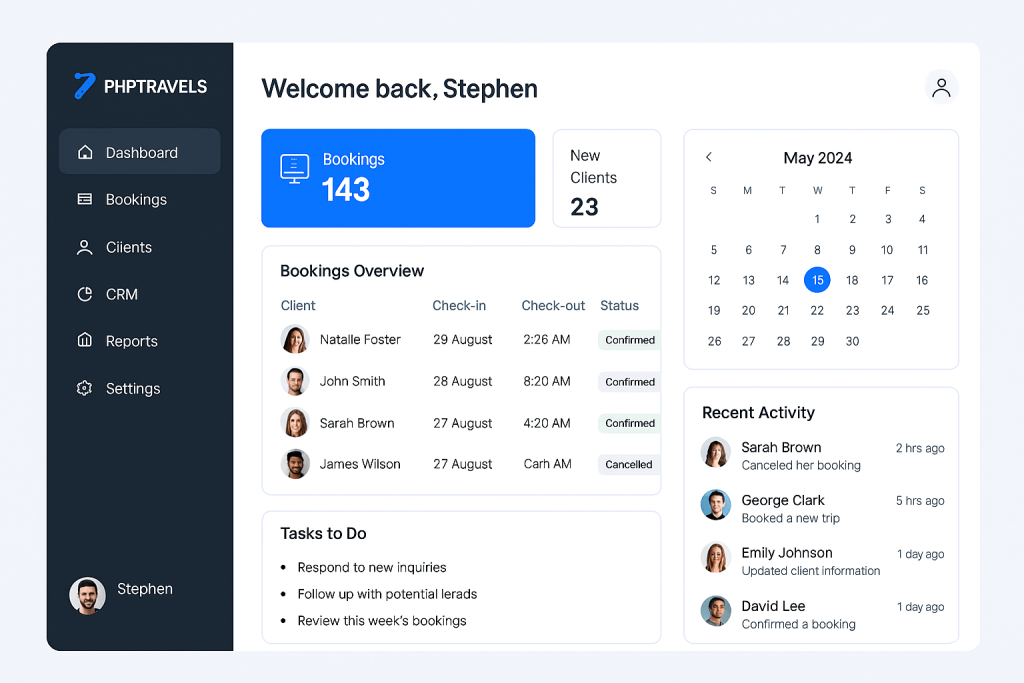
Task: Click Confirmed status for Natalie Foster
Action: [x=630, y=340]
